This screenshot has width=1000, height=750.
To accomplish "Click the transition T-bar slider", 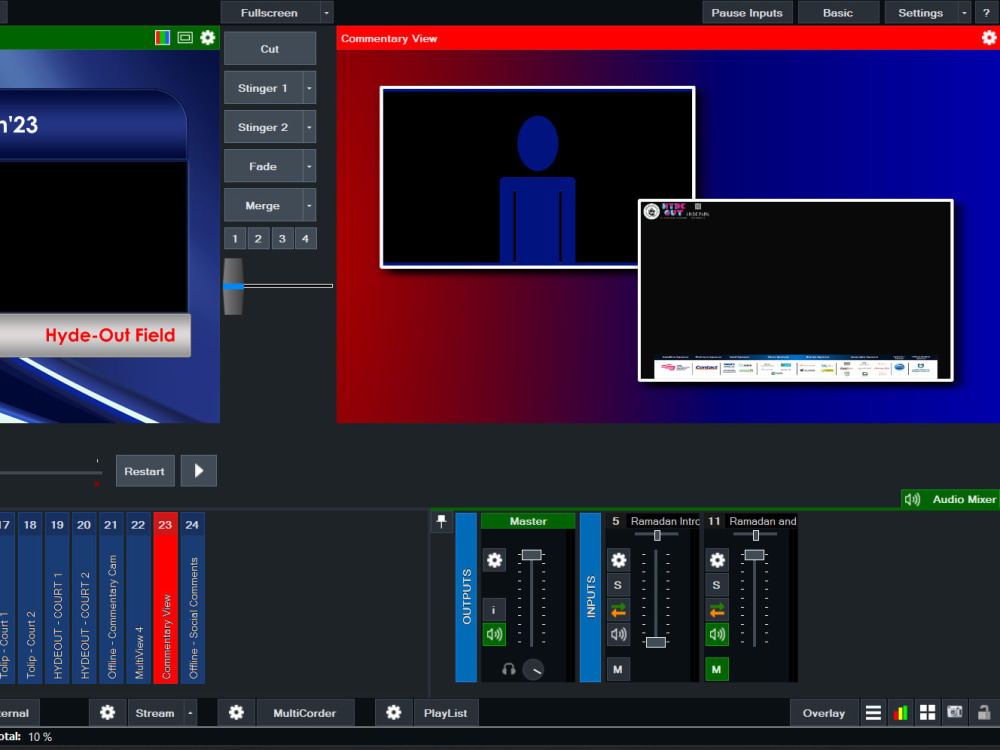I will click(233, 286).
